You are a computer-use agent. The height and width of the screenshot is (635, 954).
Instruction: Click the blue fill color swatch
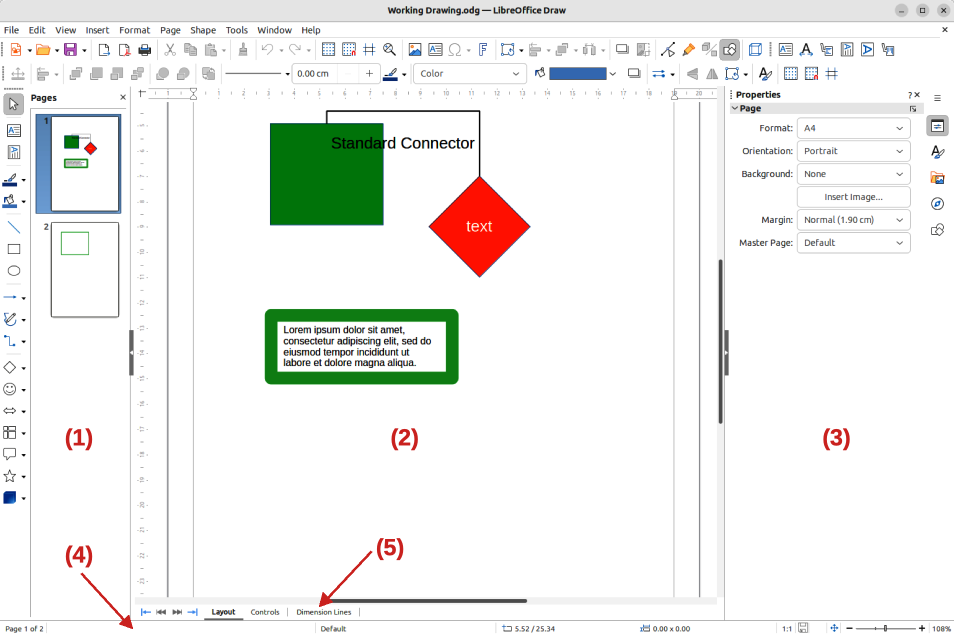[x=577, y=74]
